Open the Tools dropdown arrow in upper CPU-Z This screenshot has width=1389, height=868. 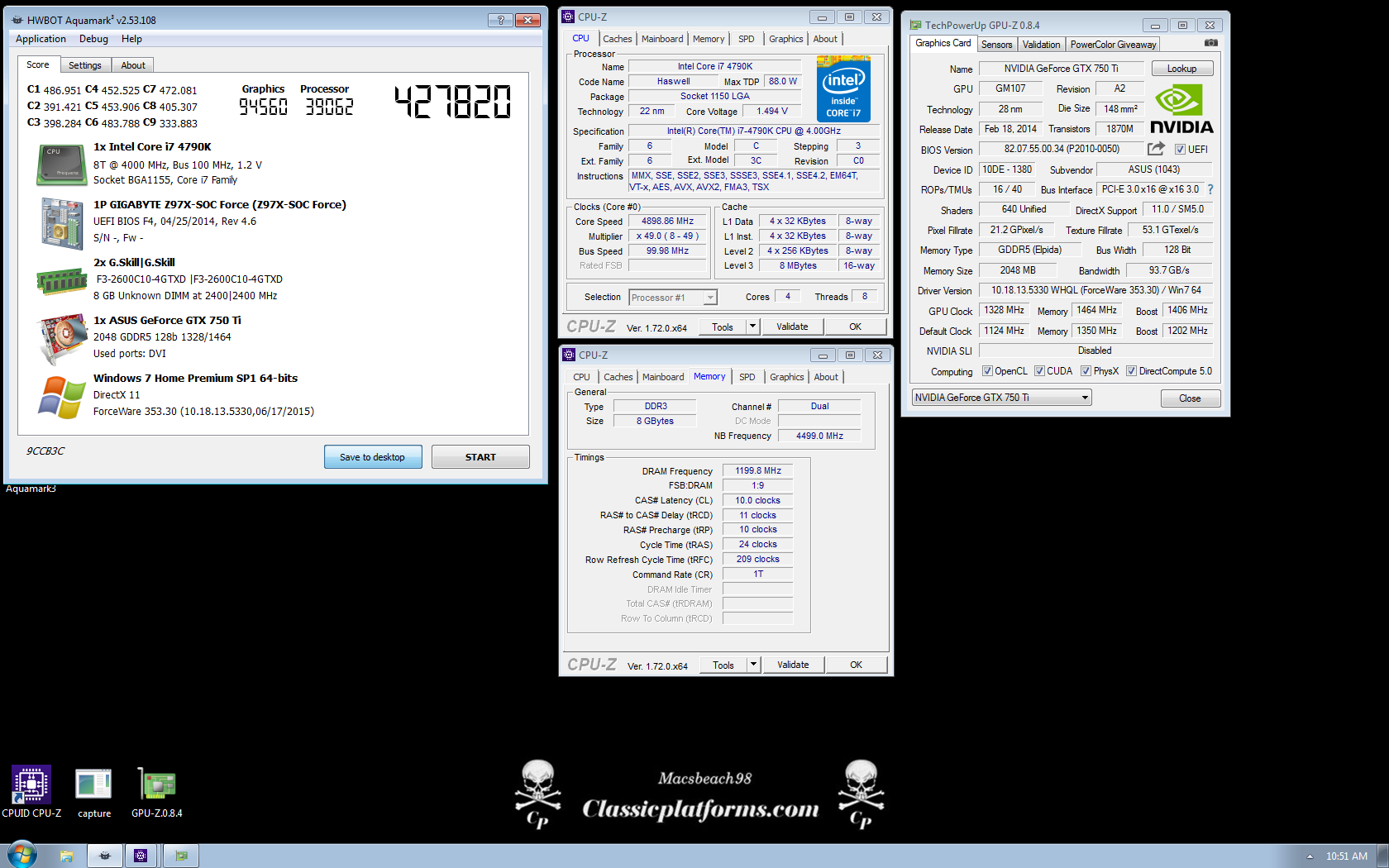pyautogui.click(x=752, y=327)
